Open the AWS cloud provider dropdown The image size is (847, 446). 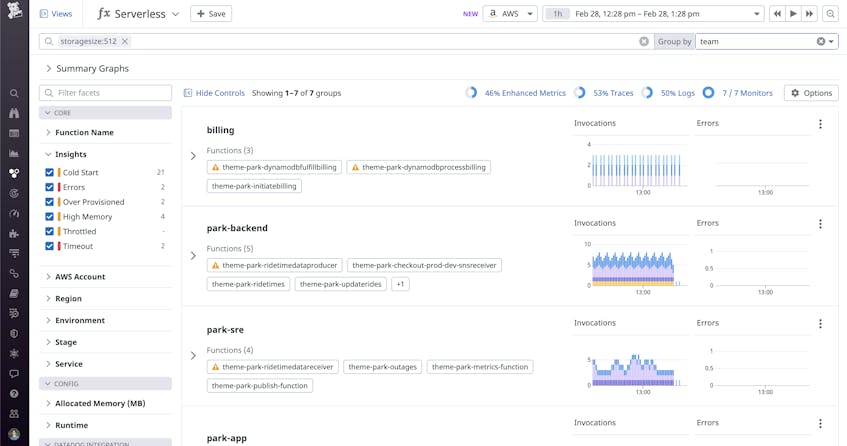point(510,13)
